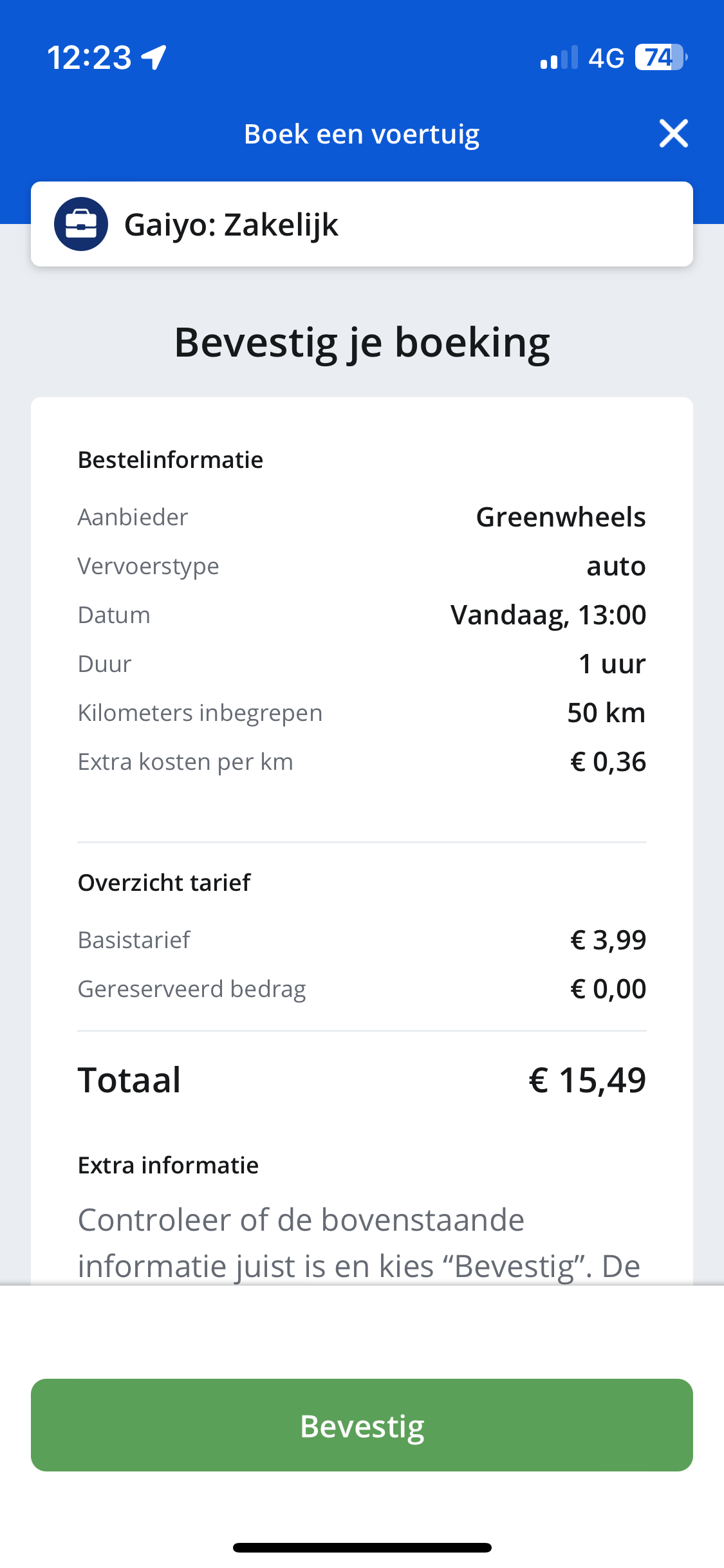This screenshot has width=724, height=1568.
Task: Tap the 1 uur duration value
Action: 612,664
